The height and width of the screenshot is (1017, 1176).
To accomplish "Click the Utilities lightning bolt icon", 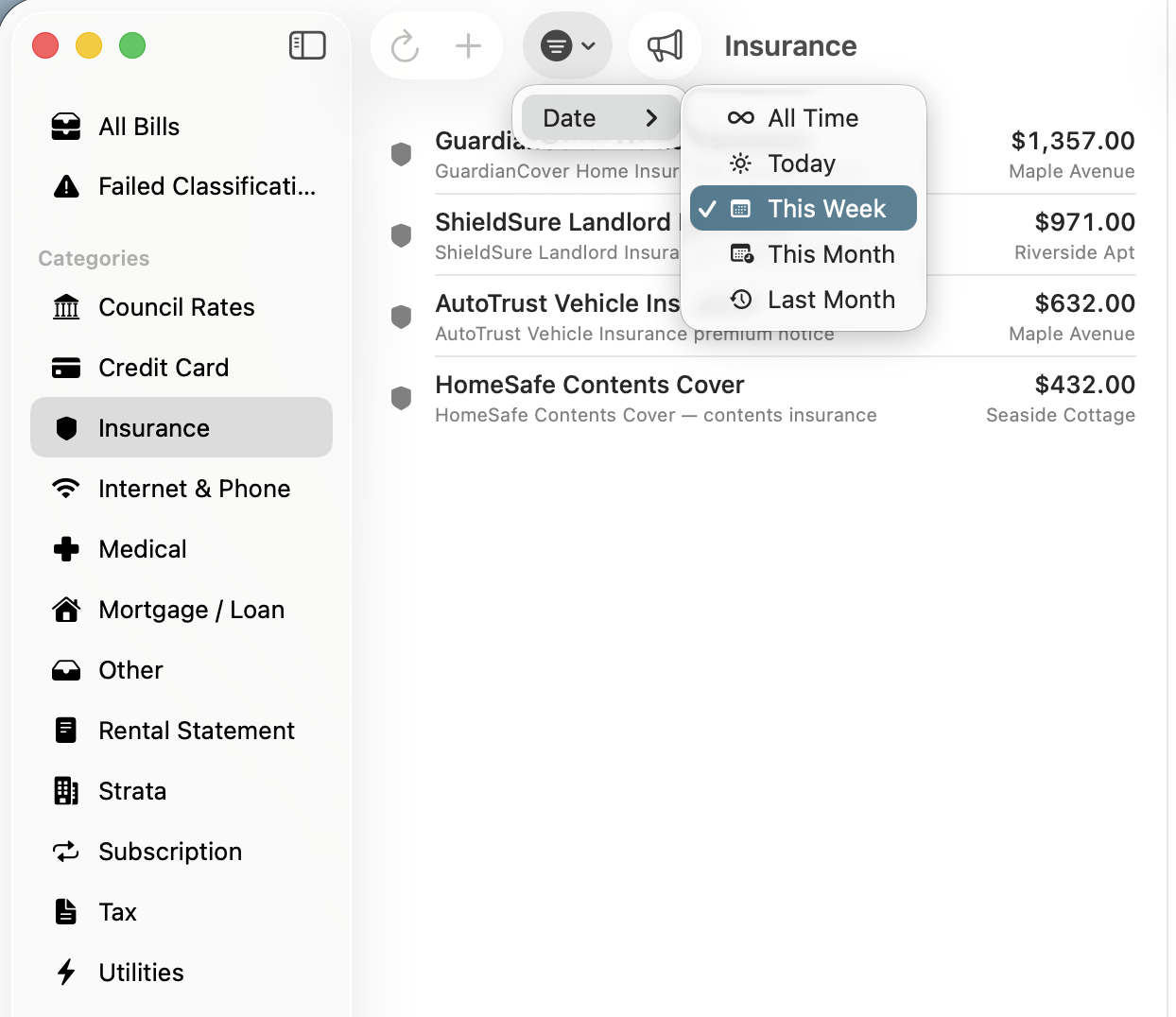I will [66, 973].
